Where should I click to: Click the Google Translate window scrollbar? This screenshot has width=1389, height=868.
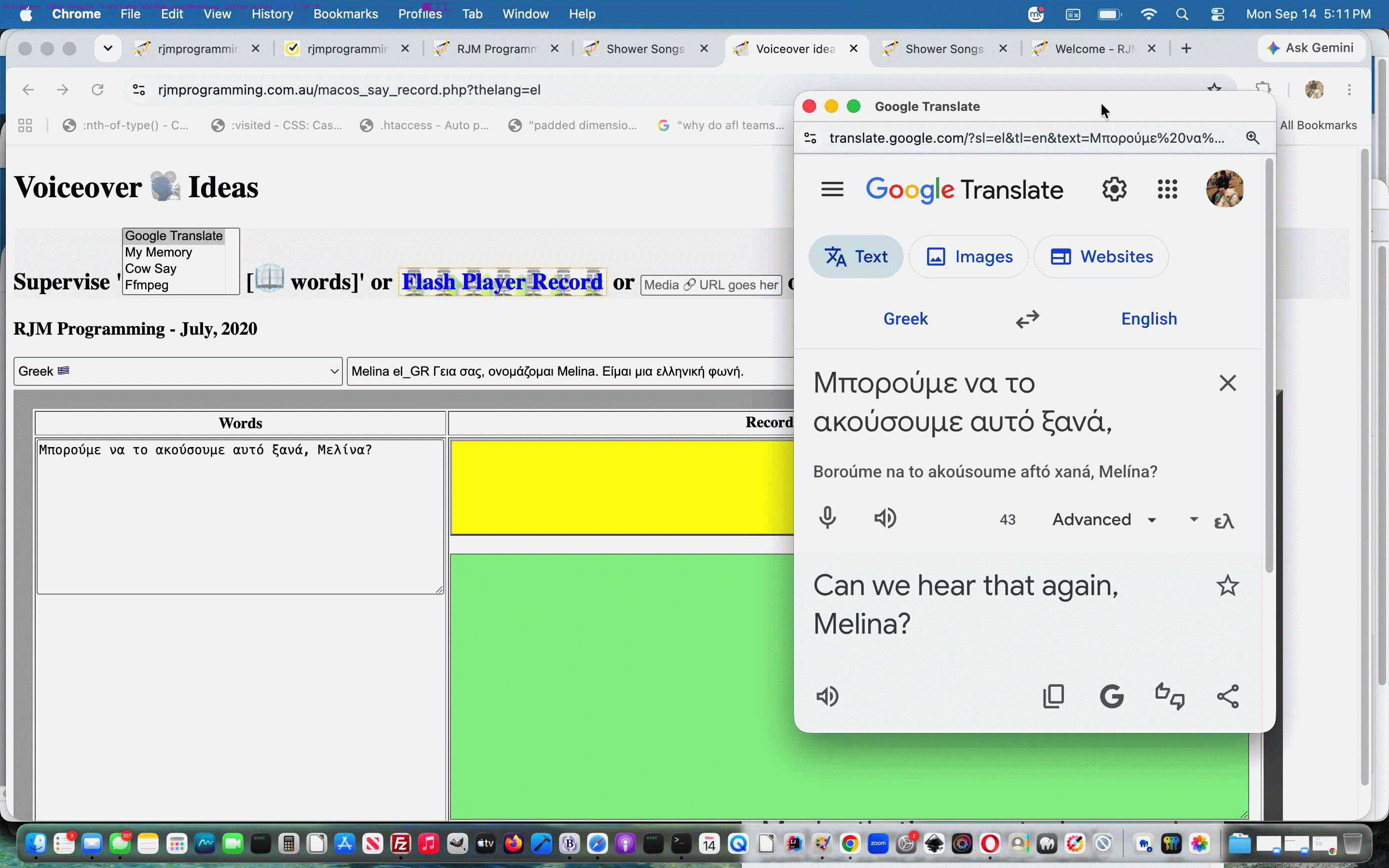tap(1269, 366)
